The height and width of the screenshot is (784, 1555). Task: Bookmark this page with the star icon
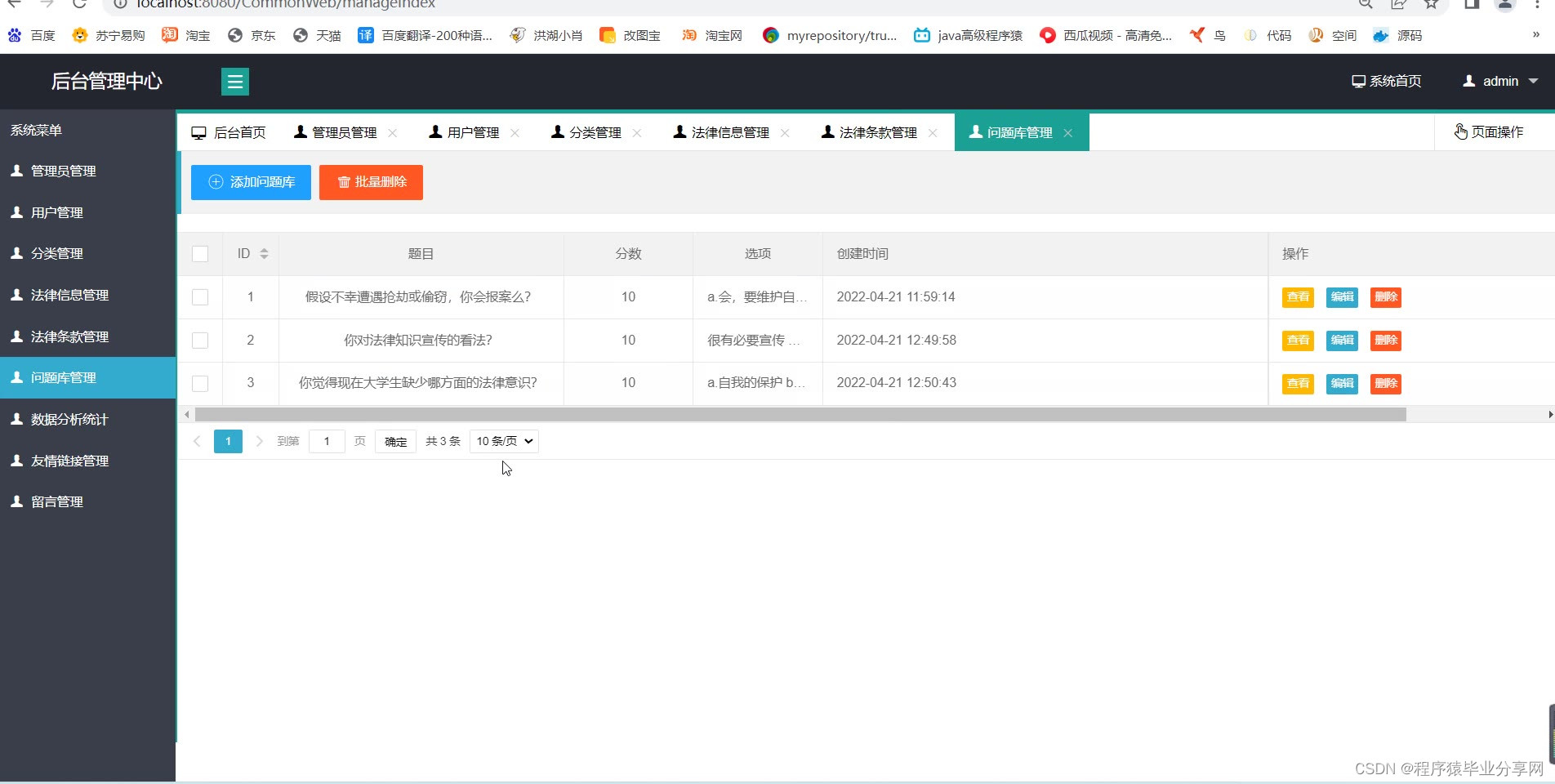pyautogui.click(x=1432, y=4)
